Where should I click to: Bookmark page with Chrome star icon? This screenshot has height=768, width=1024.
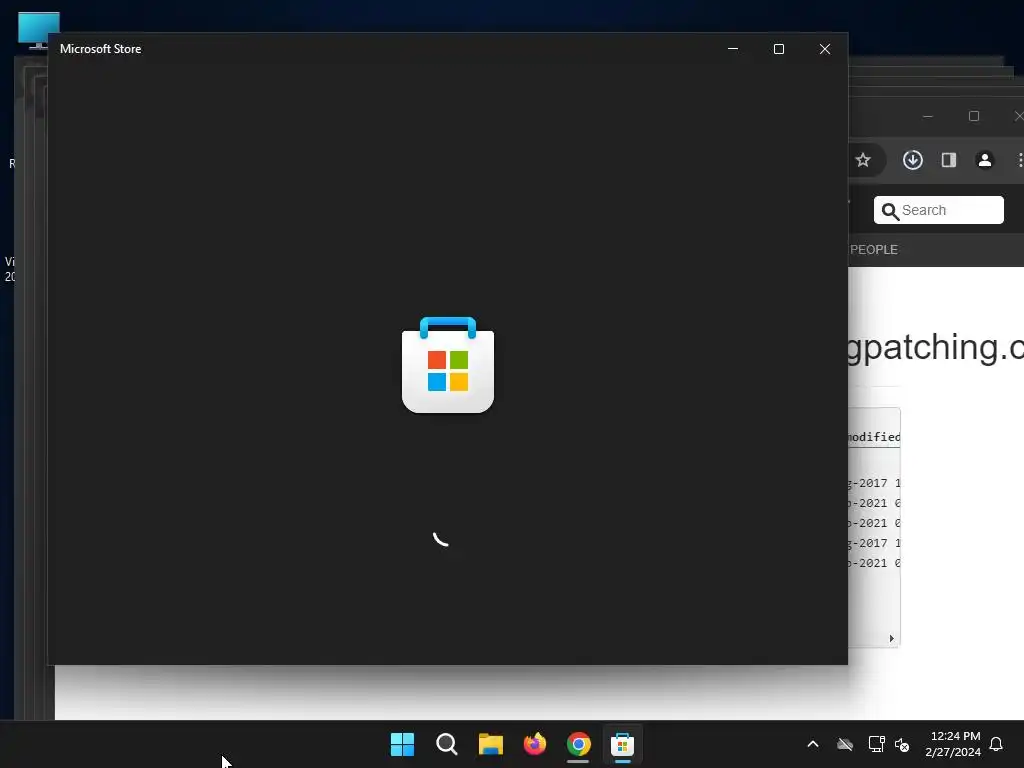tap(863, 160)
